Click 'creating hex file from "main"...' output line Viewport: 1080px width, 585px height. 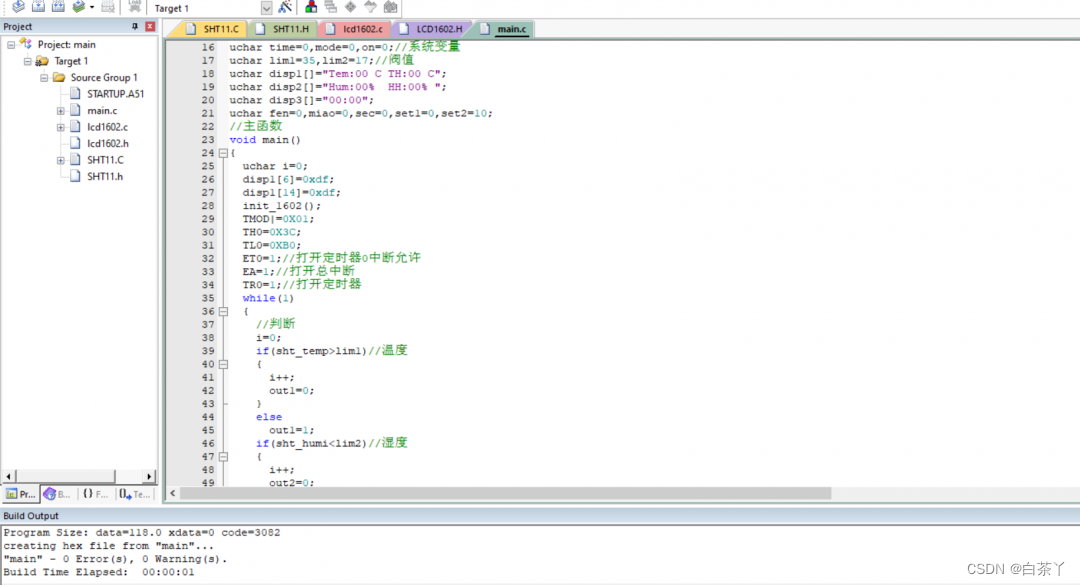tap(109, 546)
